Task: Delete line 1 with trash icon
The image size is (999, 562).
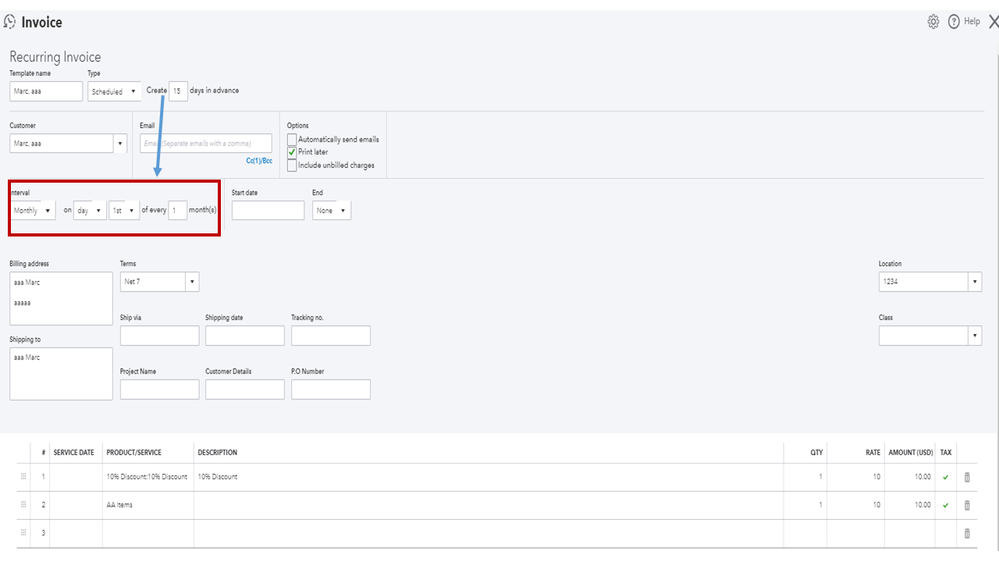Action: 967,477
